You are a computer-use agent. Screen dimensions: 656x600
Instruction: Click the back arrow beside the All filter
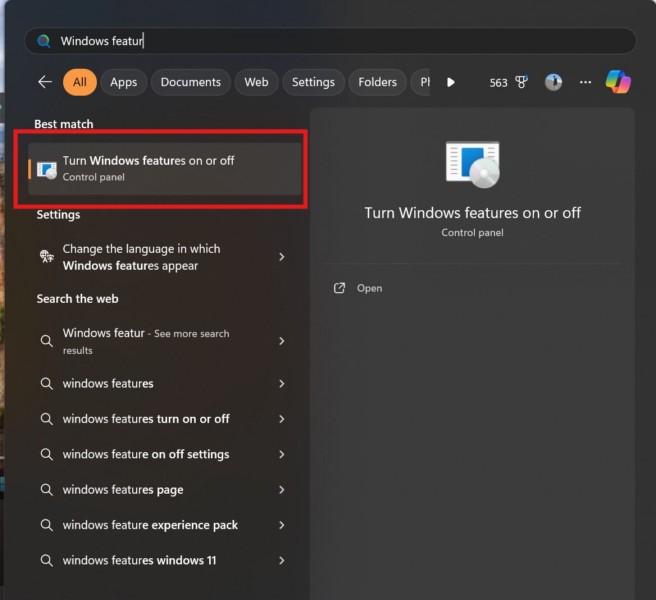coord(44,82)
